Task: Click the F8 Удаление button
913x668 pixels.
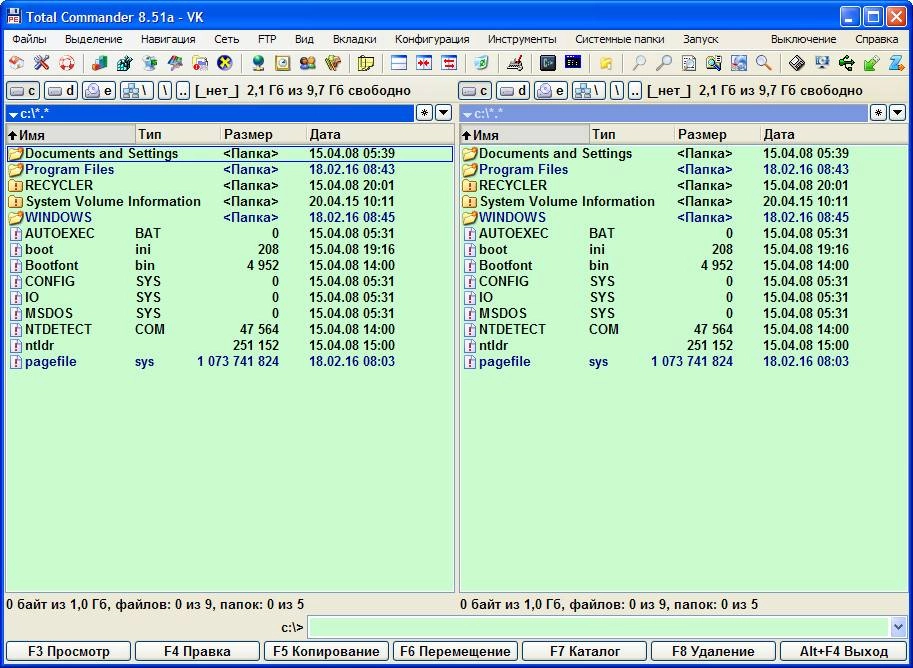Action: click(713, 651)
